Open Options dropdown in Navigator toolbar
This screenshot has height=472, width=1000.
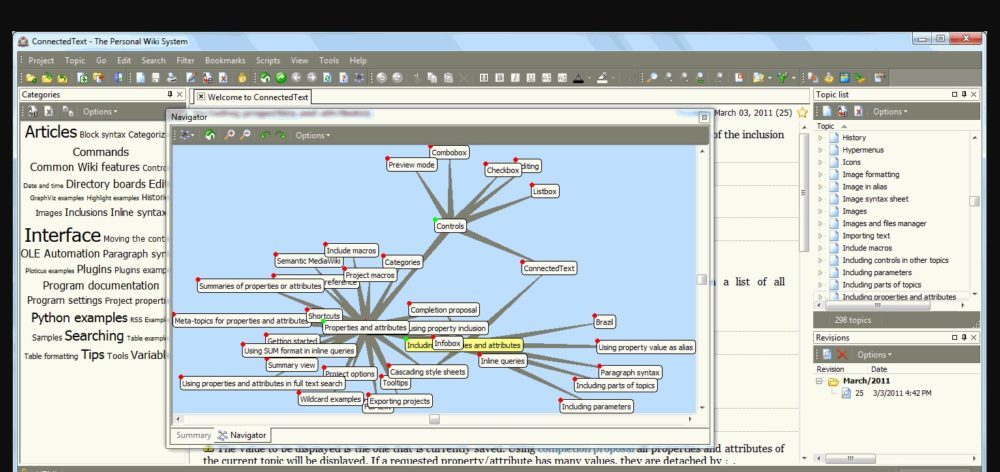point(312,135)
